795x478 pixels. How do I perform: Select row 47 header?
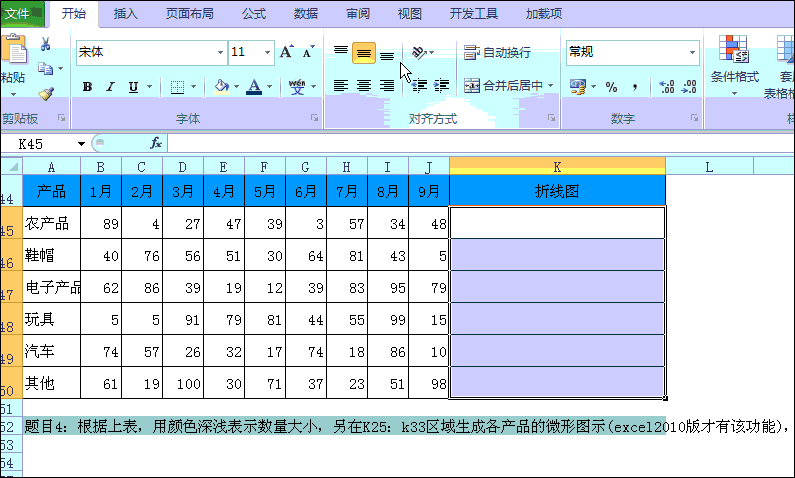point(11,287)
